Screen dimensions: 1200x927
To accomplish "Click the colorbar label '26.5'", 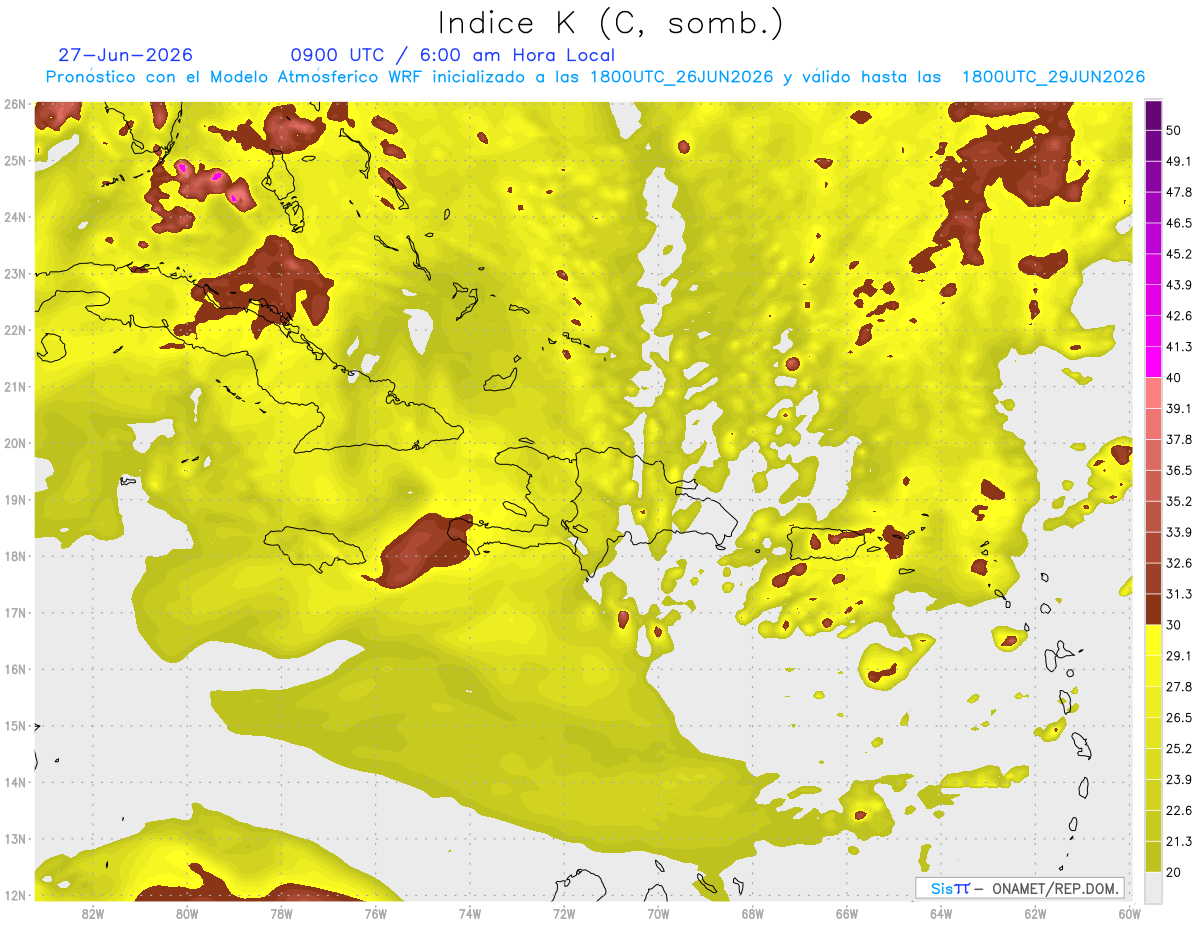I will (1179, 717).
